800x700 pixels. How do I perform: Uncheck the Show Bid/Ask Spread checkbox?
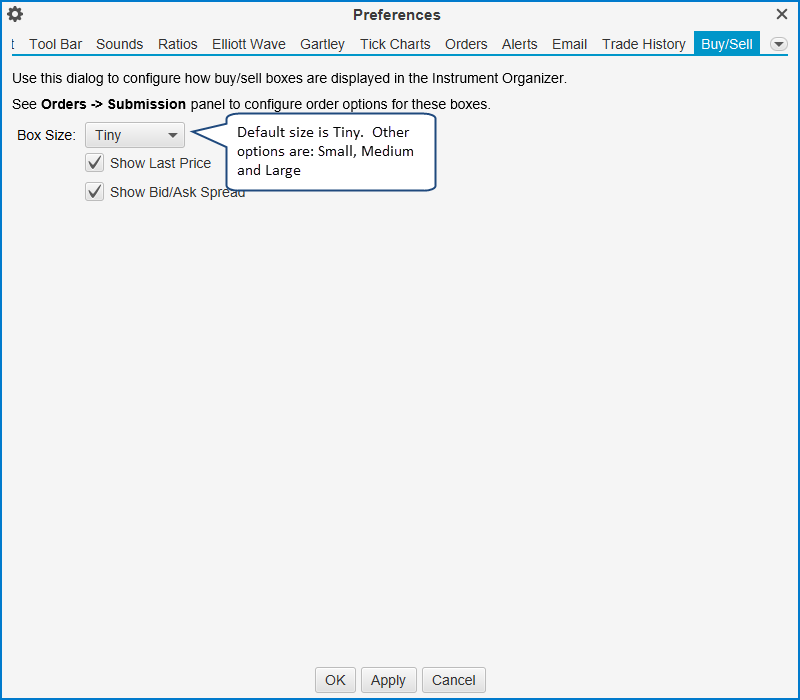coord(95,192)
